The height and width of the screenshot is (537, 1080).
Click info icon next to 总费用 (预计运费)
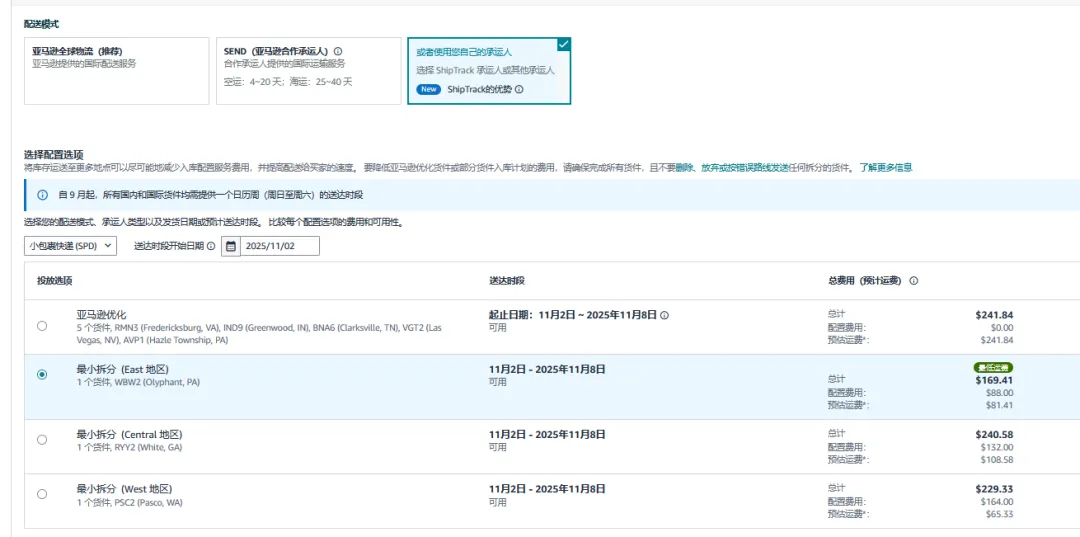(x=913, y=281)
